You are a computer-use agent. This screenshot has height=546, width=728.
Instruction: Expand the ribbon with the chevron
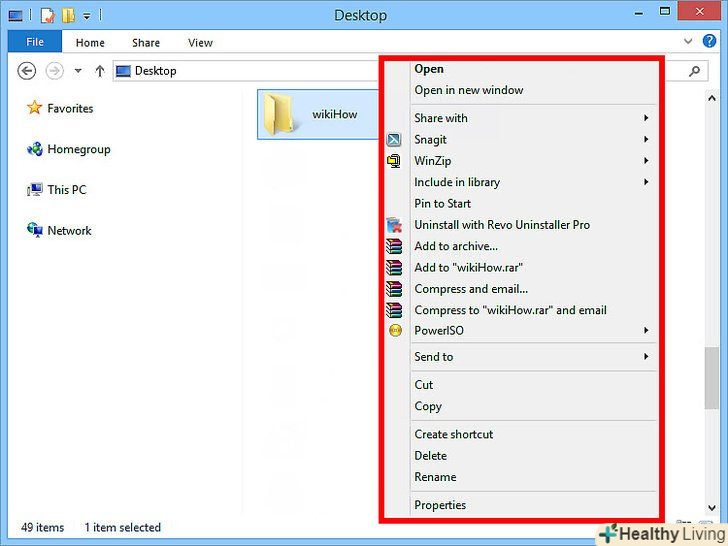click(x=688, y=41)
